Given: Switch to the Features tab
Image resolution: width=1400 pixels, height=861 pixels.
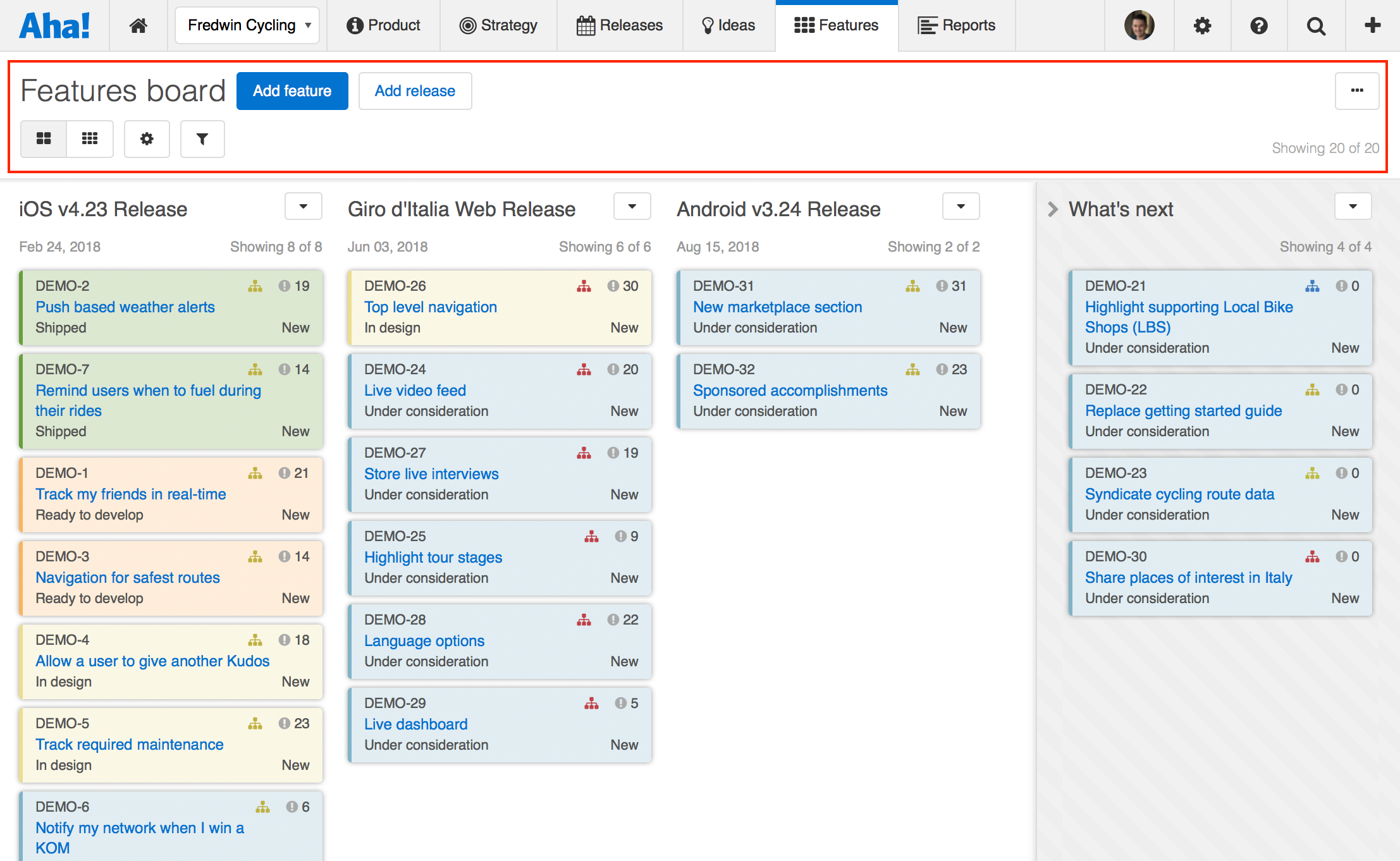Looking at the screenshot, I should point(836,25).
